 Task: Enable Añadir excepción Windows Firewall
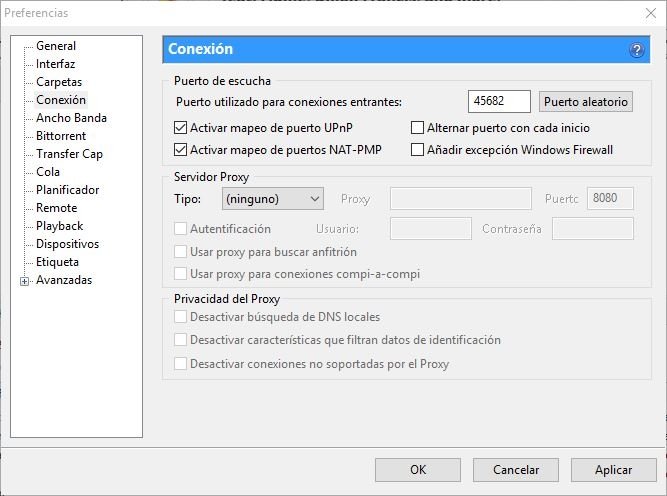click(x=417, y=150)
